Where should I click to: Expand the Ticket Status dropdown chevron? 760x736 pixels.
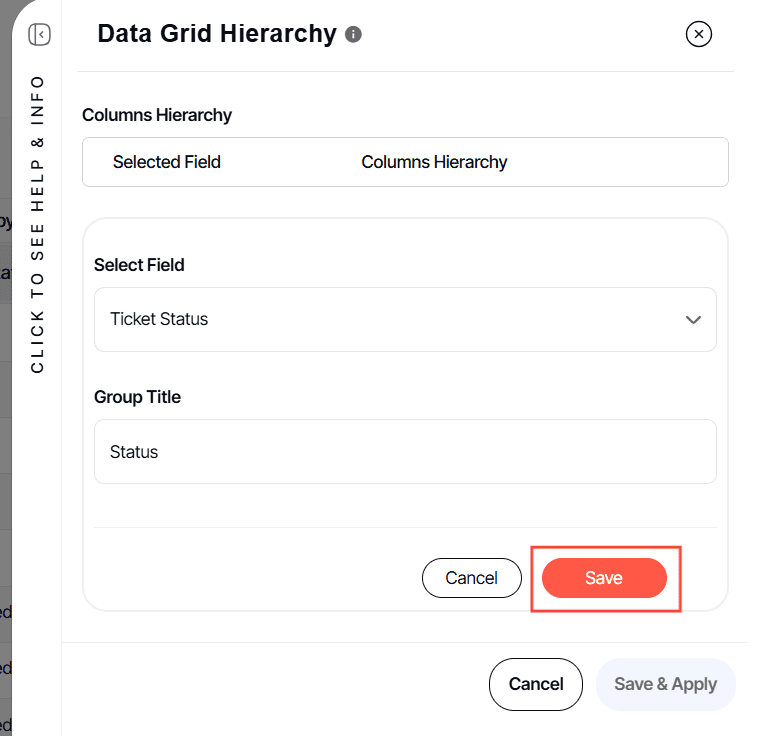(693, 320)
